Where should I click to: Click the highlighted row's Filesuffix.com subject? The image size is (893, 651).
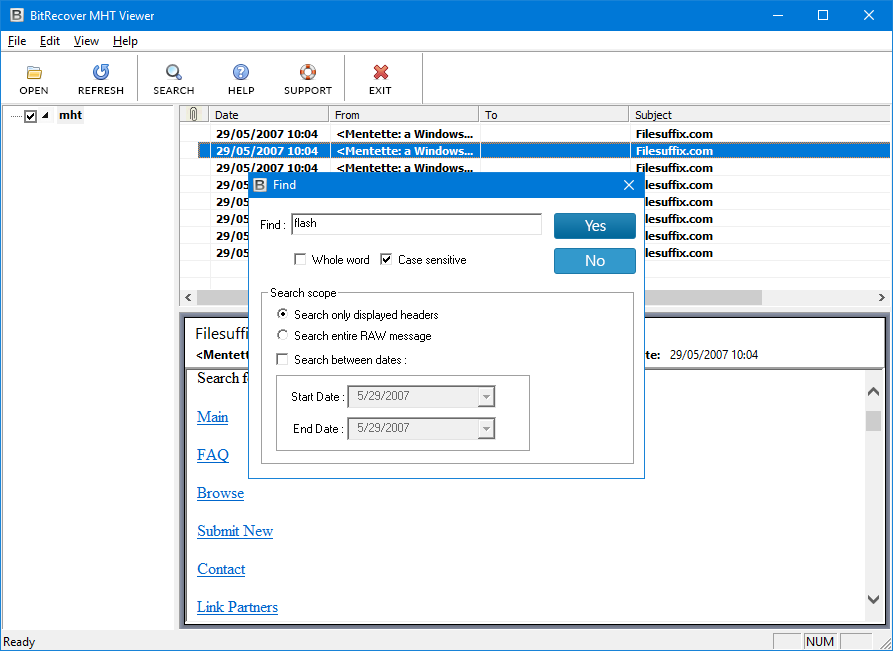pos(674,151)
